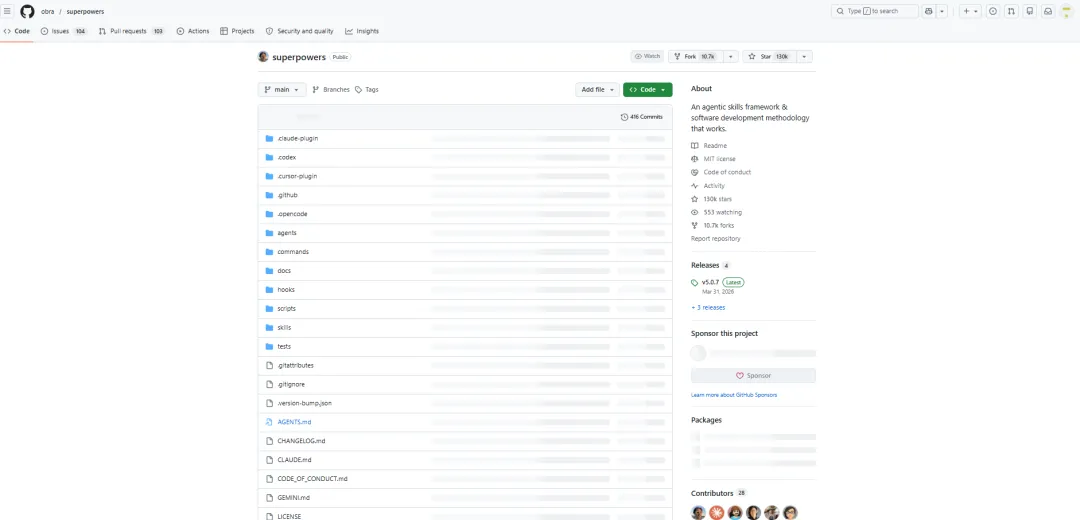This screenshot has width=1080, height=520.
Task: Open the main branch selector
Action: click(282, 90)
